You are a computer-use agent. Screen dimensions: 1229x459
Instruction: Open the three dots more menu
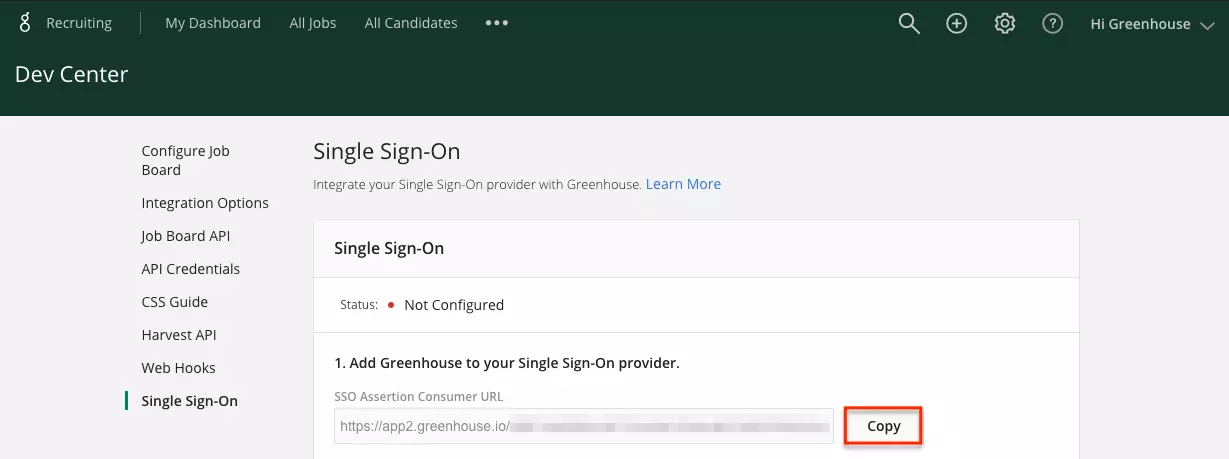[497, 23]
